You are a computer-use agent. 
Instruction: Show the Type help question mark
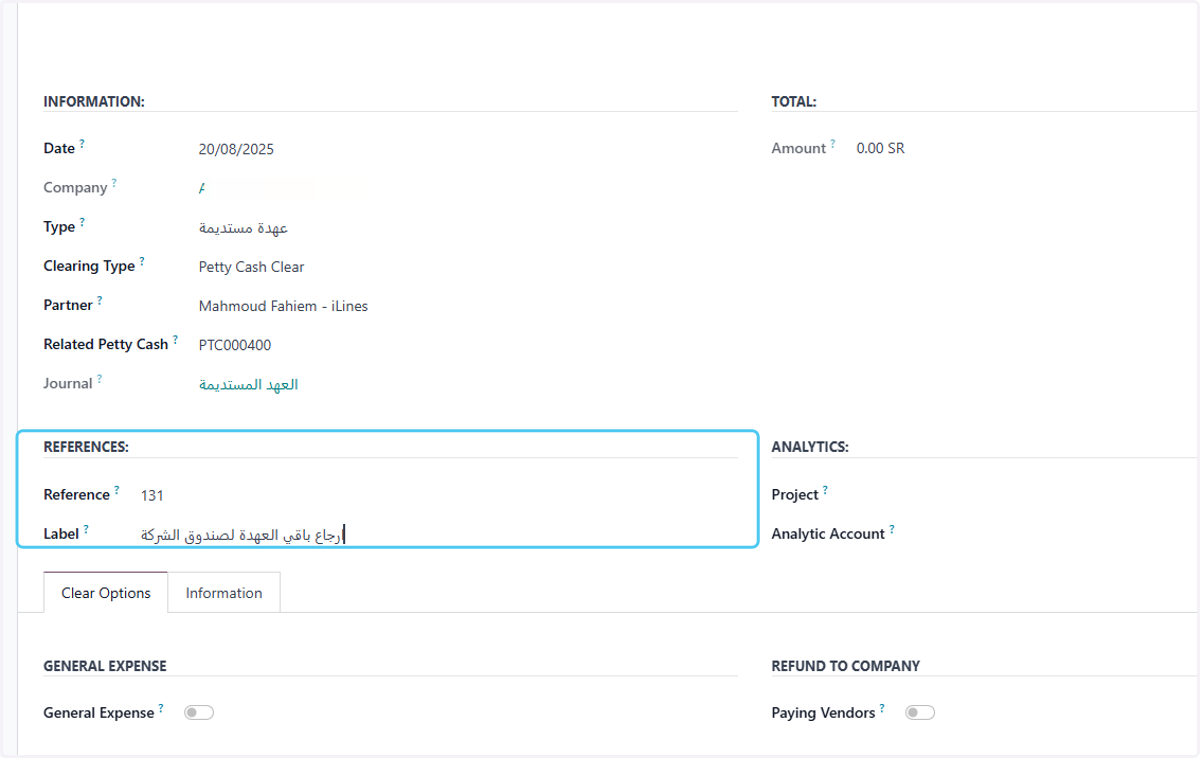(x=82, y=222)
